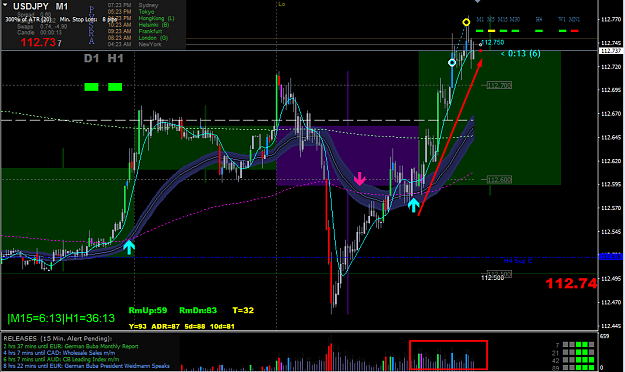Screen dimensions: 625x372
Task: Open the CAD Wholesale Sales m/m release
Action: tap(59, 353)
